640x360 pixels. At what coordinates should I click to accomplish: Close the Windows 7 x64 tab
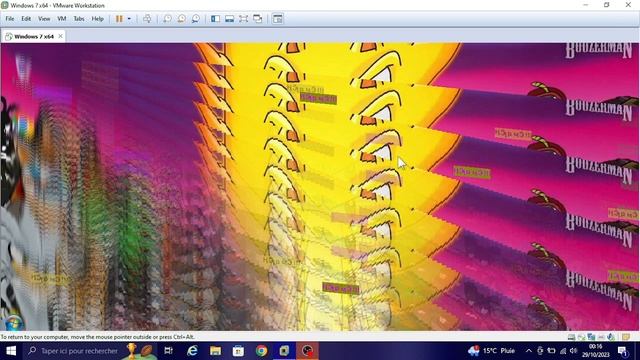tap(60, 36)
